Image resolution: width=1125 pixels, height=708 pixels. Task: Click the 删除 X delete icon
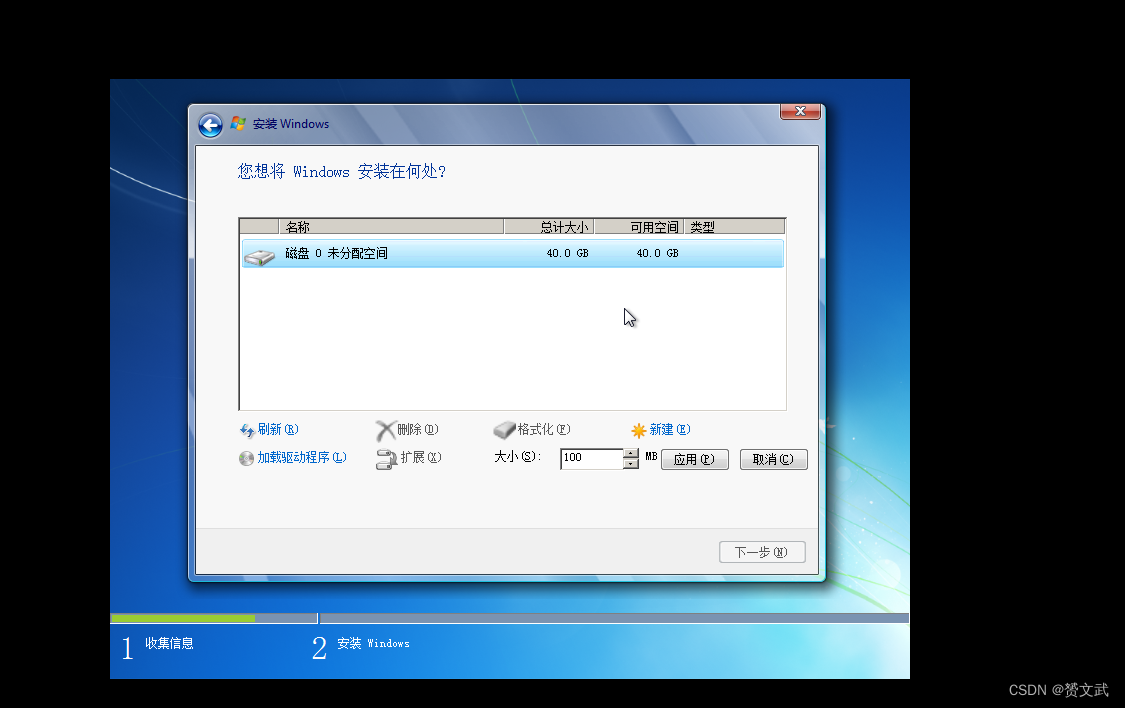click(x=385, y=430)
